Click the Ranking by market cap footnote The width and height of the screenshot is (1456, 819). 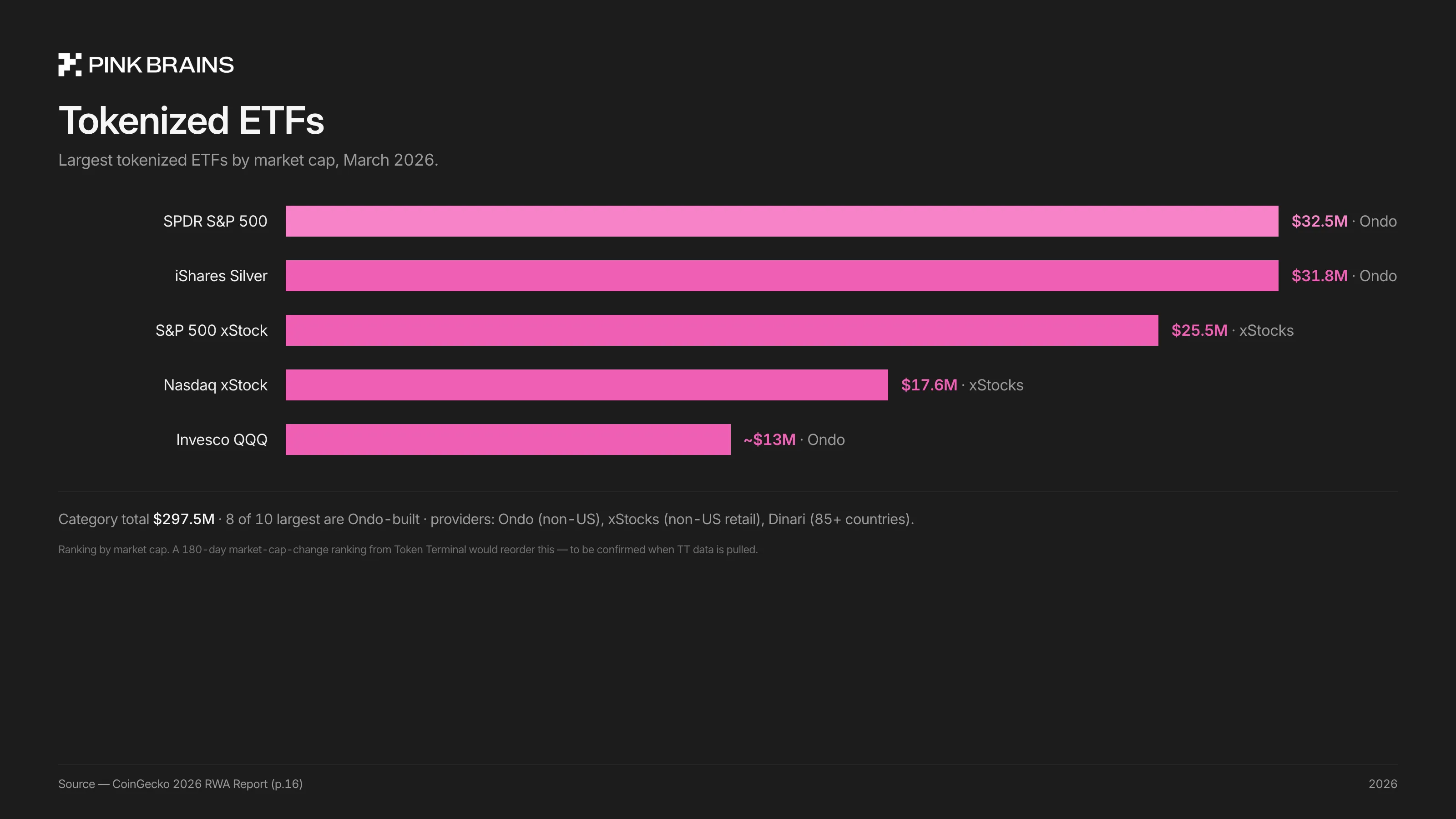click(408, 550)
